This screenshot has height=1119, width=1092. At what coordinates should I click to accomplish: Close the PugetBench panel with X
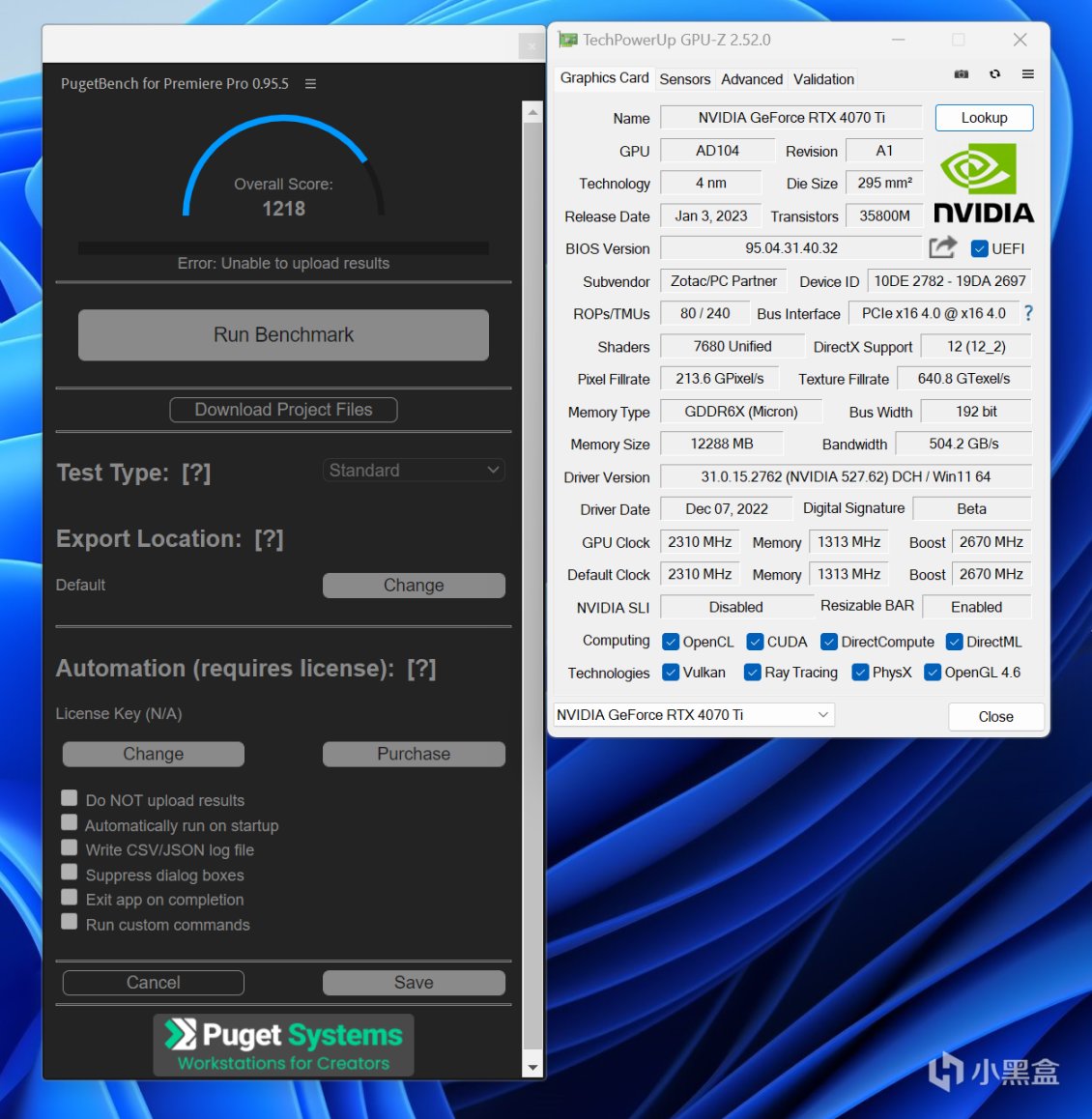[531, 47]
